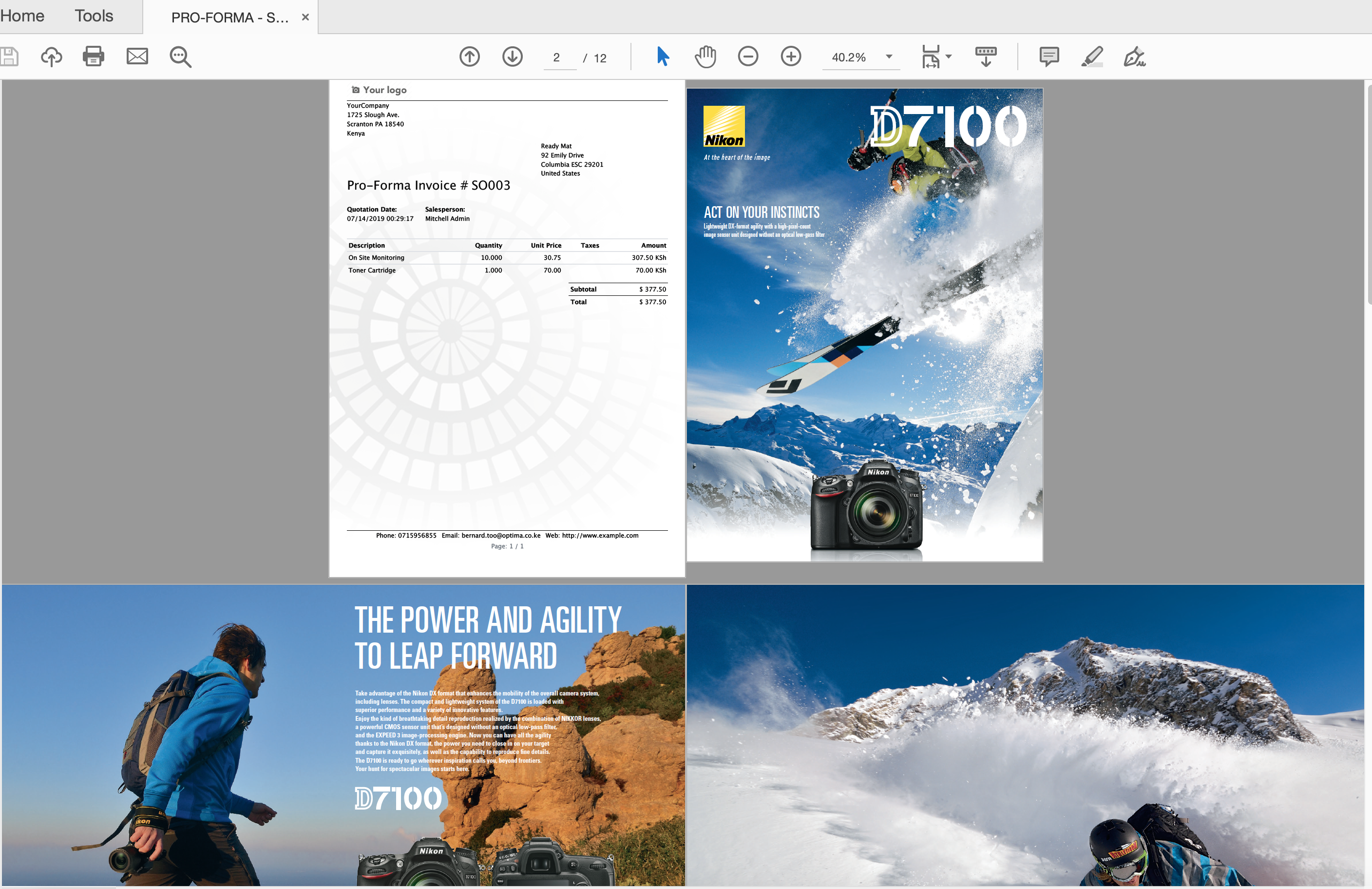Screen dimensions: 1372x889
Task: Select the highlighter pen tool
Action: (1092, 57)
